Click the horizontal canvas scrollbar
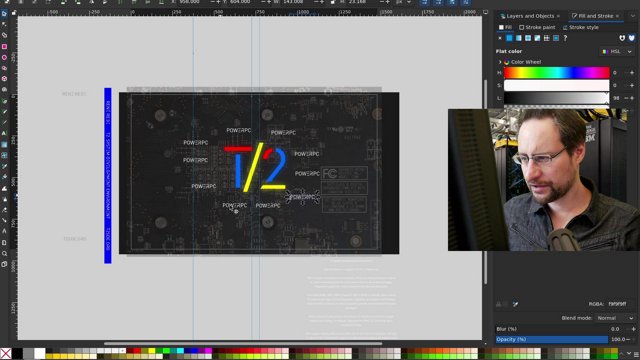This screenshot has height=360, width=640. [243, 344]
